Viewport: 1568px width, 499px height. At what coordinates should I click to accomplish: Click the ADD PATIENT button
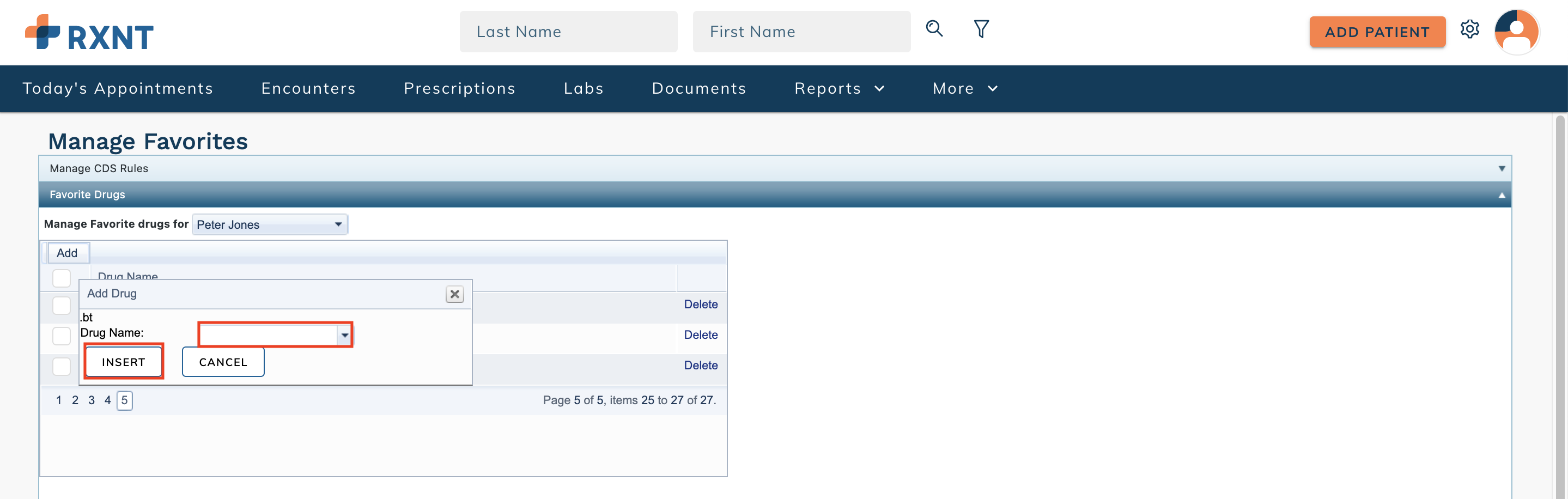click(1377, 32)
